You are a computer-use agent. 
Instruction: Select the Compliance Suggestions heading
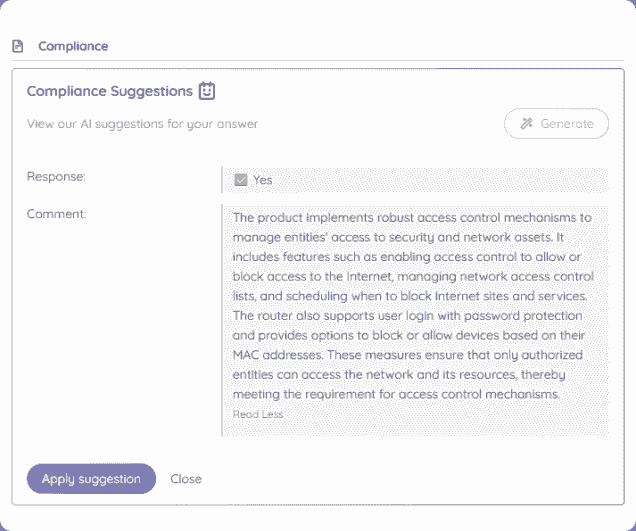(109, 91)
